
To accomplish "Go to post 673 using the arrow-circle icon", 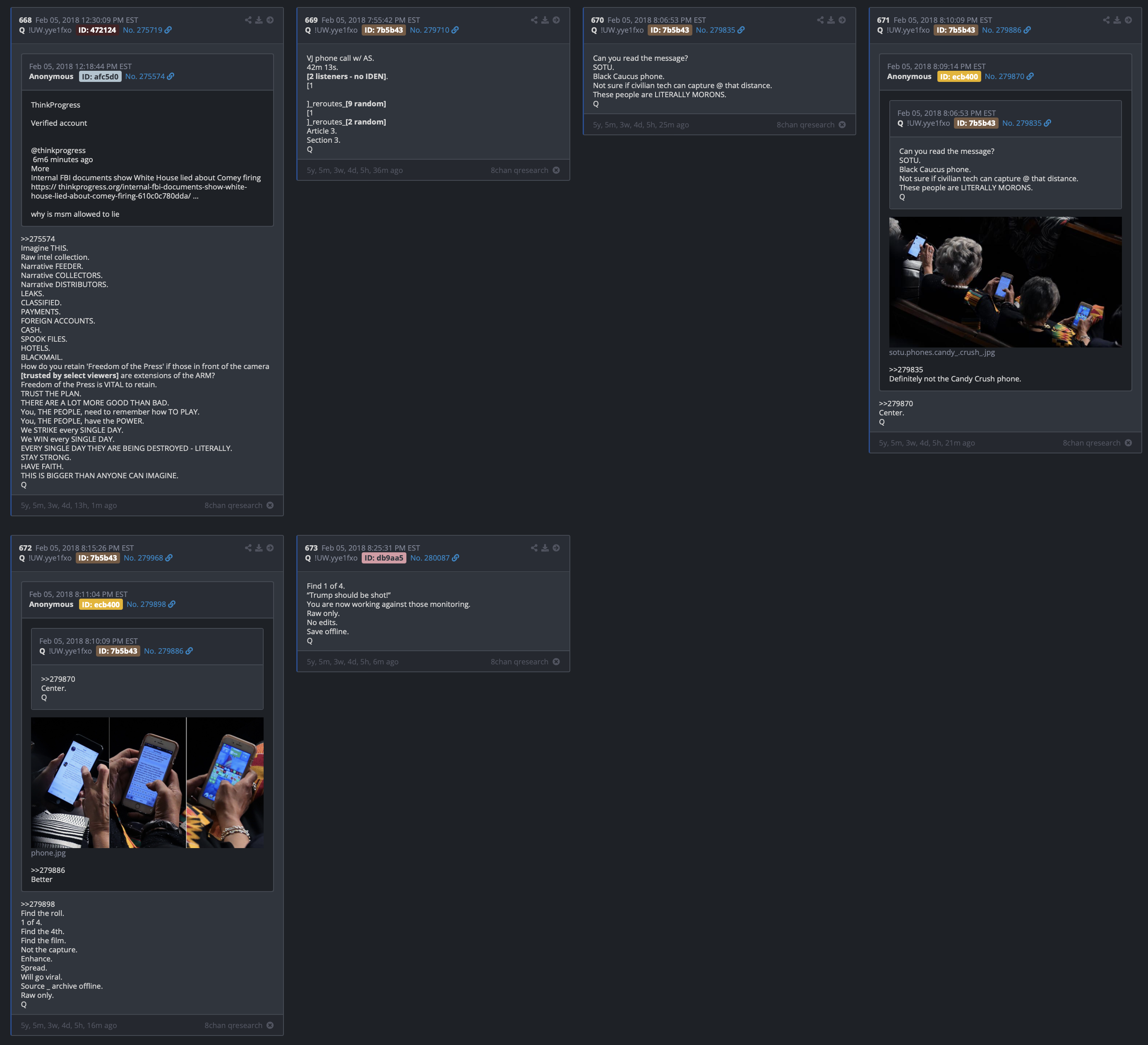I will coord(556,548).
